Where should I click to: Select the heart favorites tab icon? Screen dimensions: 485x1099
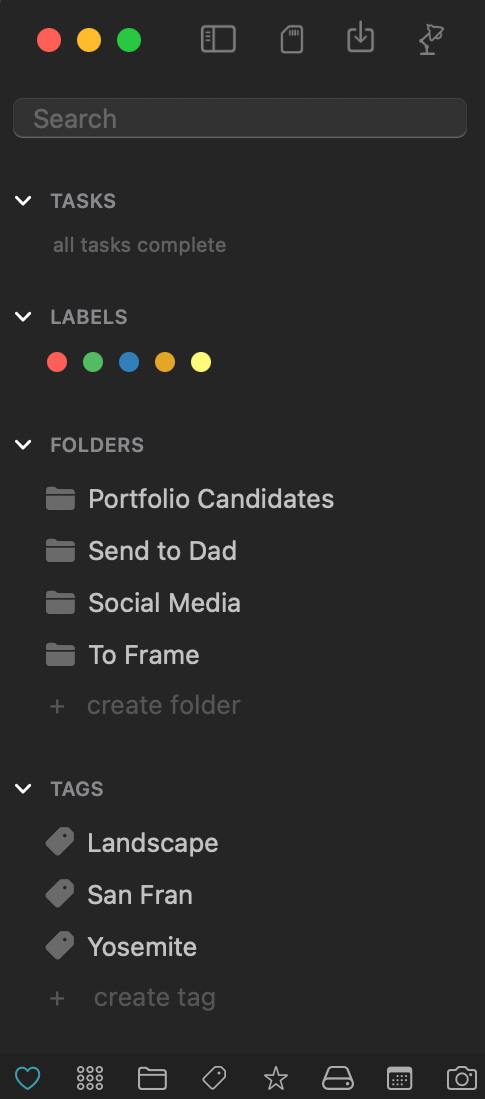tap(27, 1077)
